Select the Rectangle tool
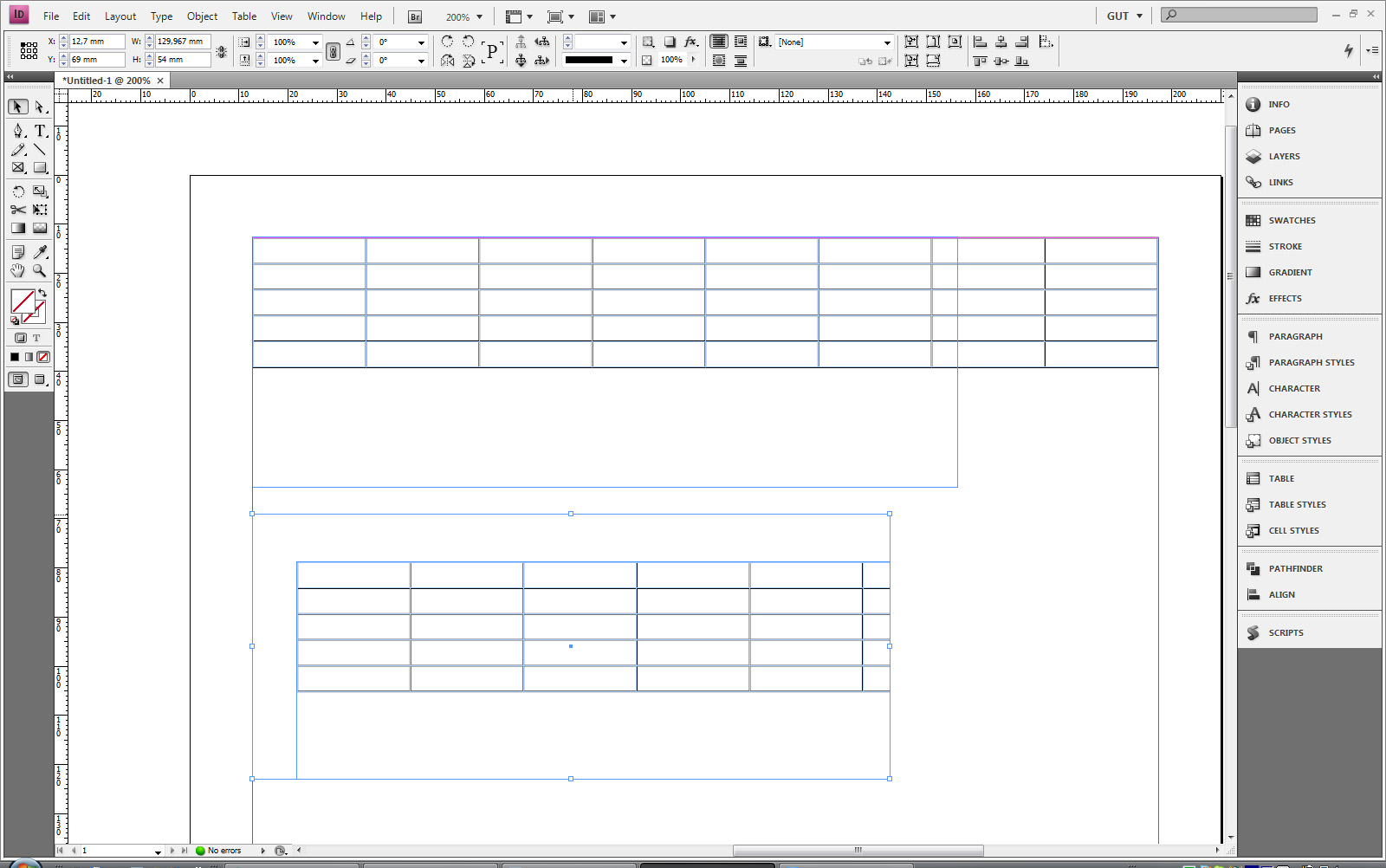Viewport: 1386px width, 868px height. click(40, 168)
